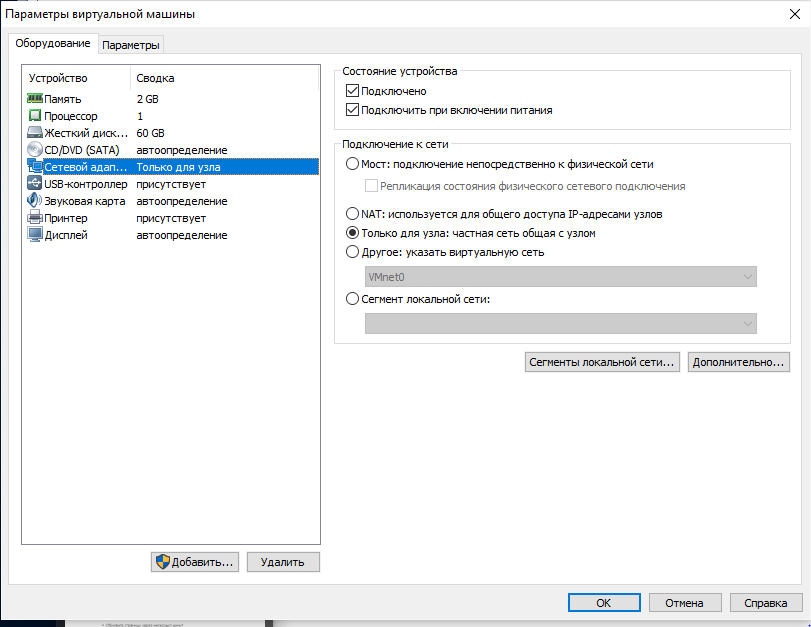Viewport: 811px width, 627px height.
Task: Click the USB-контроллер icon
Action: click(35, 184)
